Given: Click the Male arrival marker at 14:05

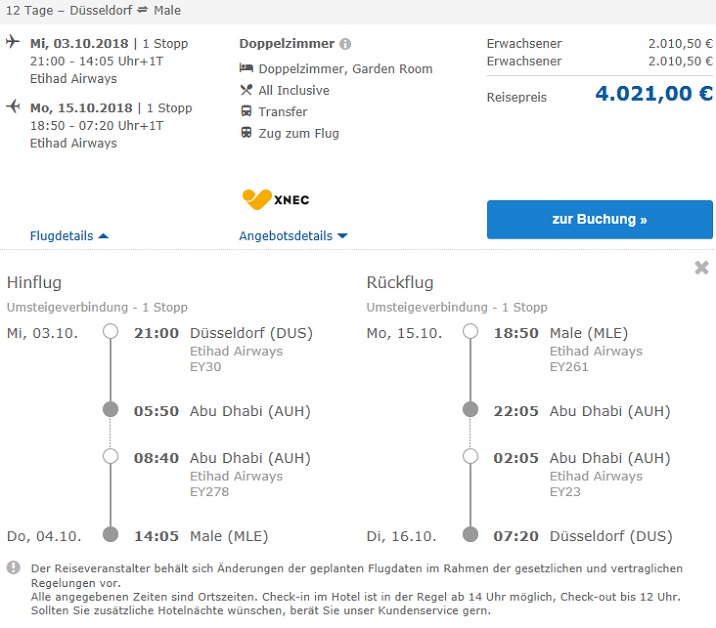Looking at the screenshot, I should 111,535.
